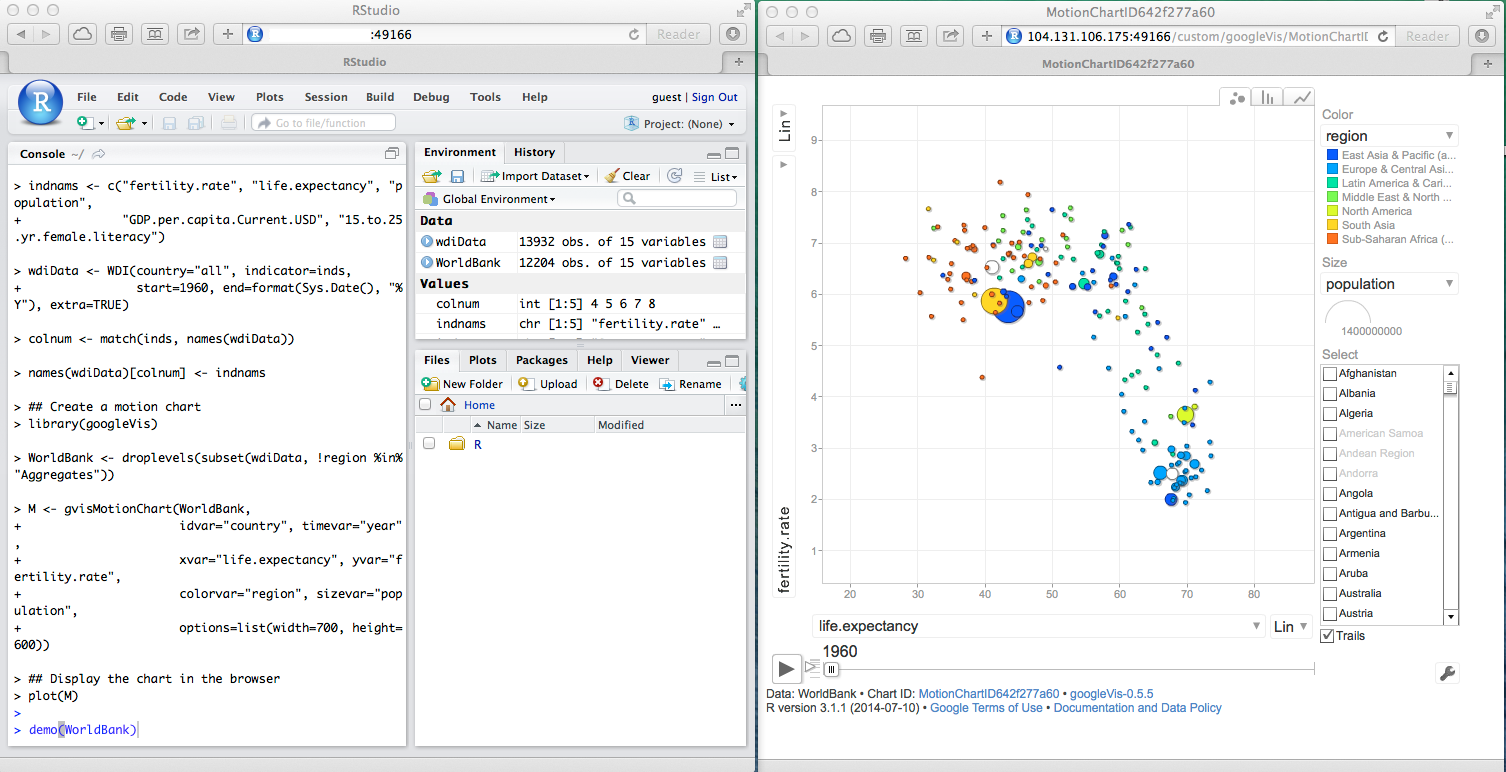Click the New Folder button in Files pane
Screen dimensions: 1506x772
pos(462,384)
